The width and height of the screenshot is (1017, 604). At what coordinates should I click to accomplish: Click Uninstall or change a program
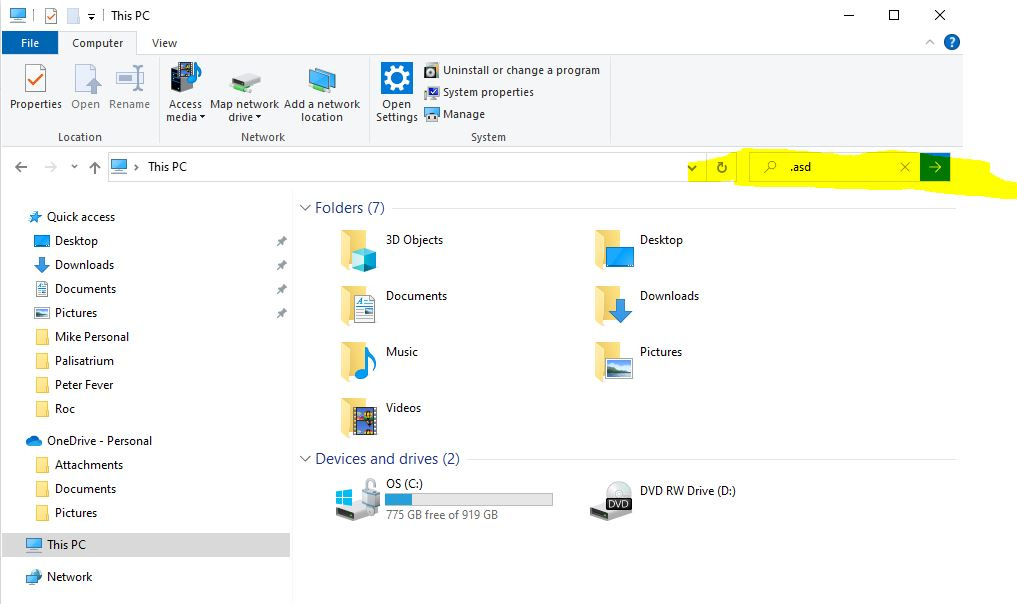[512, 70]
